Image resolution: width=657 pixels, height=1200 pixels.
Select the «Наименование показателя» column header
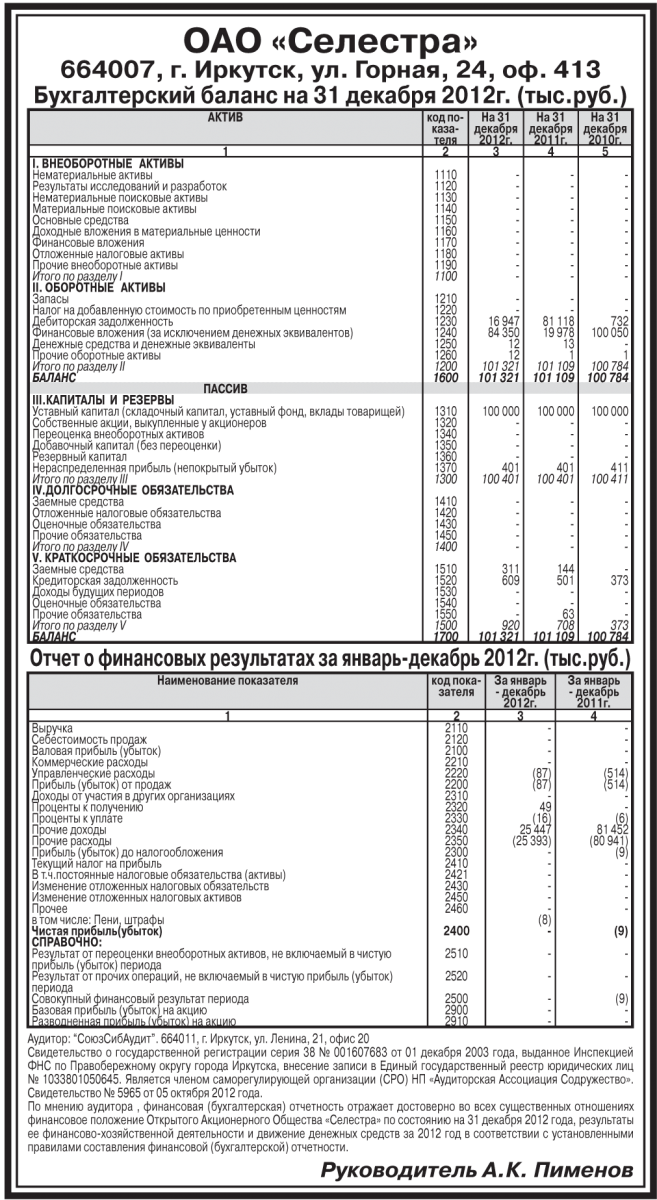tap(227, 680)
